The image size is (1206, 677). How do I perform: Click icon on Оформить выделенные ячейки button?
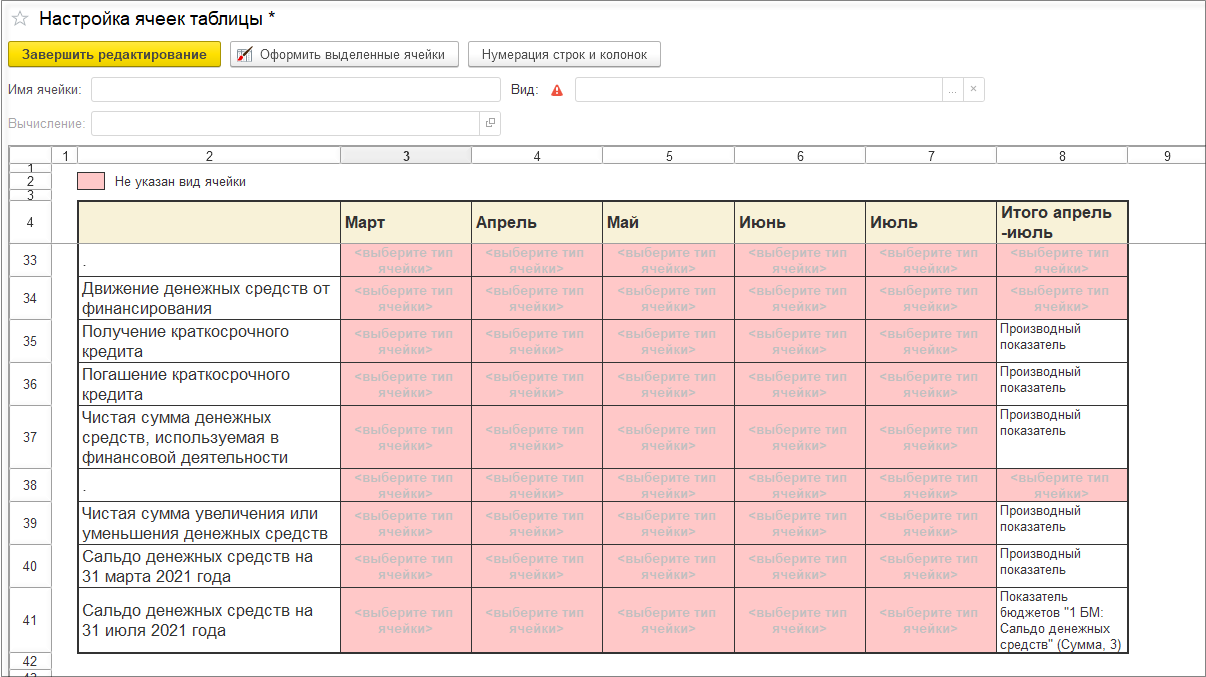coord(245,54)
